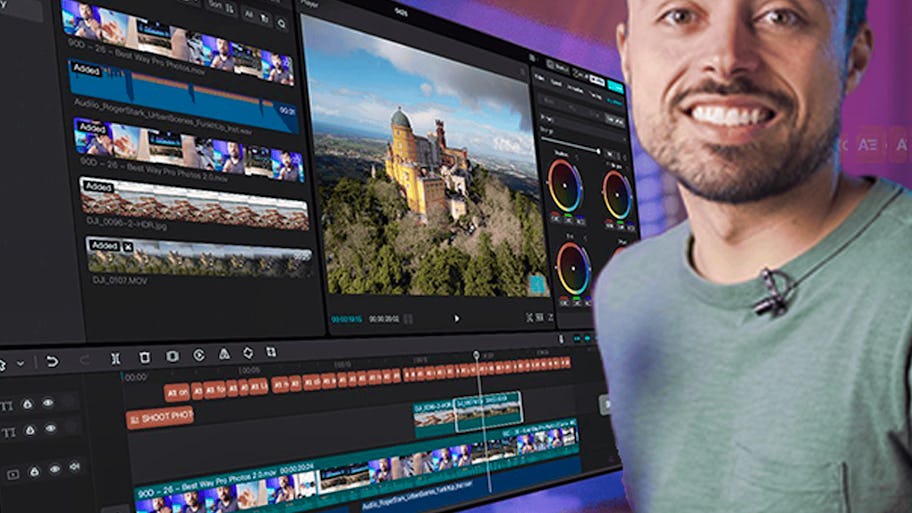Screen dimensions: 912x513
Task: Click the filter icon beside All
Action: click(x=263, y=19)
